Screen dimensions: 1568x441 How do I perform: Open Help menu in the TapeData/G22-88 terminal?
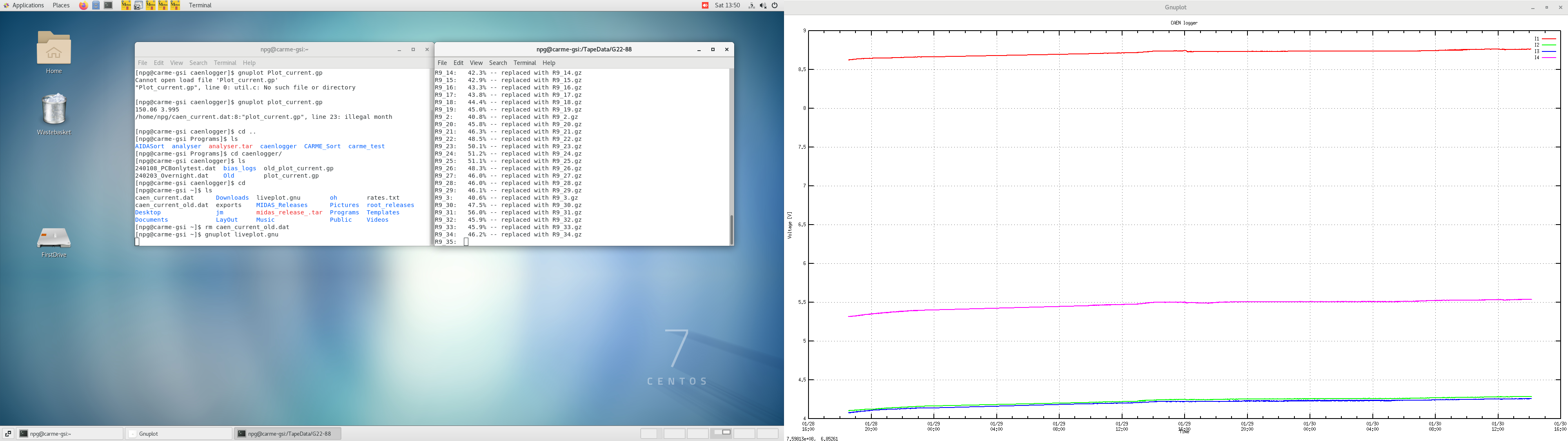click(x=549, y=63)
